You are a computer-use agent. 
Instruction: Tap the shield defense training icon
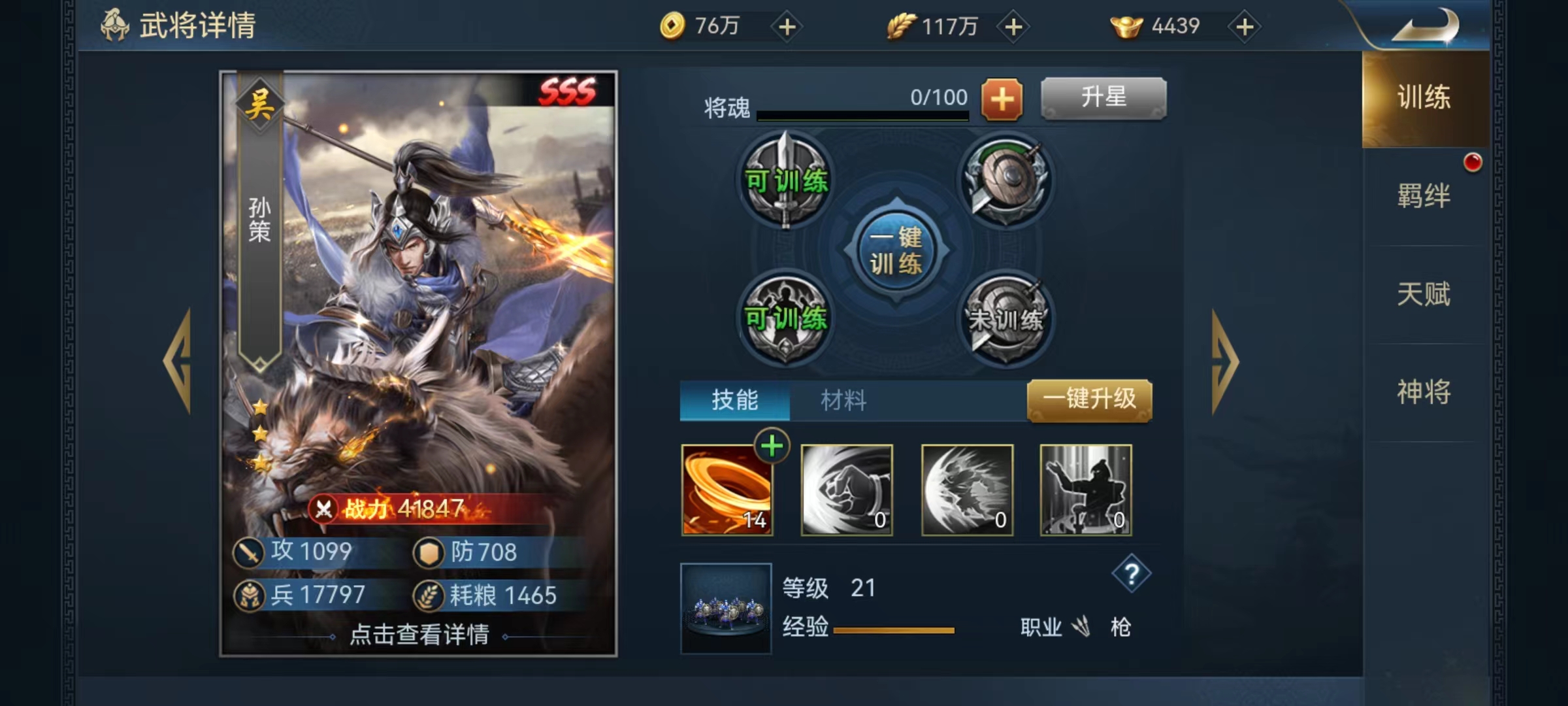click(x=1005, y=180)
